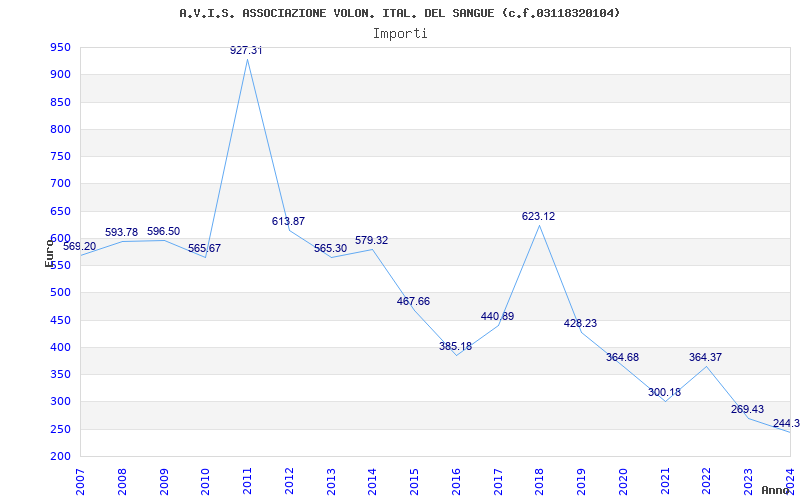The height and width of the screenshot is (500, 800).
Task: Click the y-axis value 450
Action: (60, 320)
